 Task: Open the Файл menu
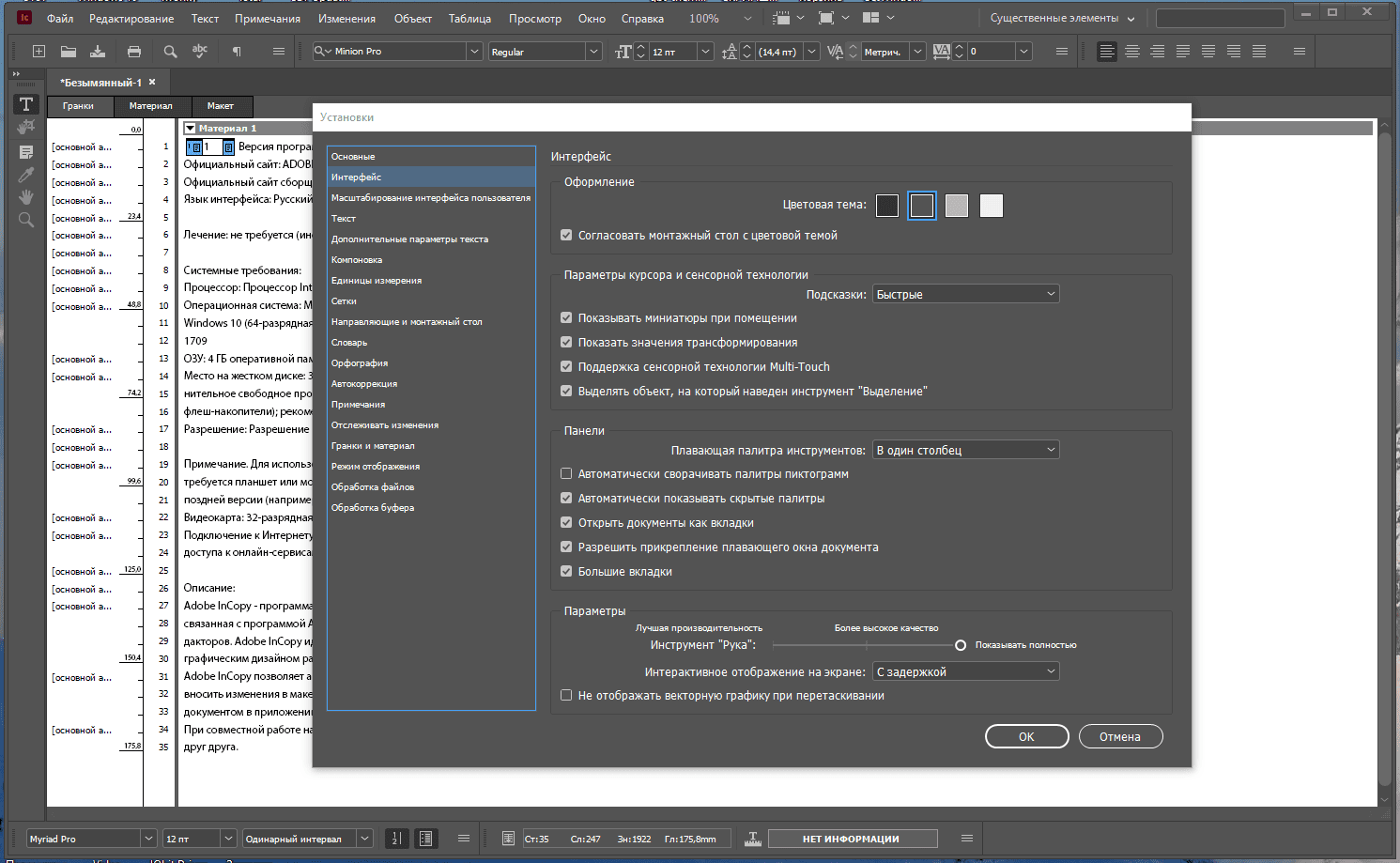(x=60, y=19)
